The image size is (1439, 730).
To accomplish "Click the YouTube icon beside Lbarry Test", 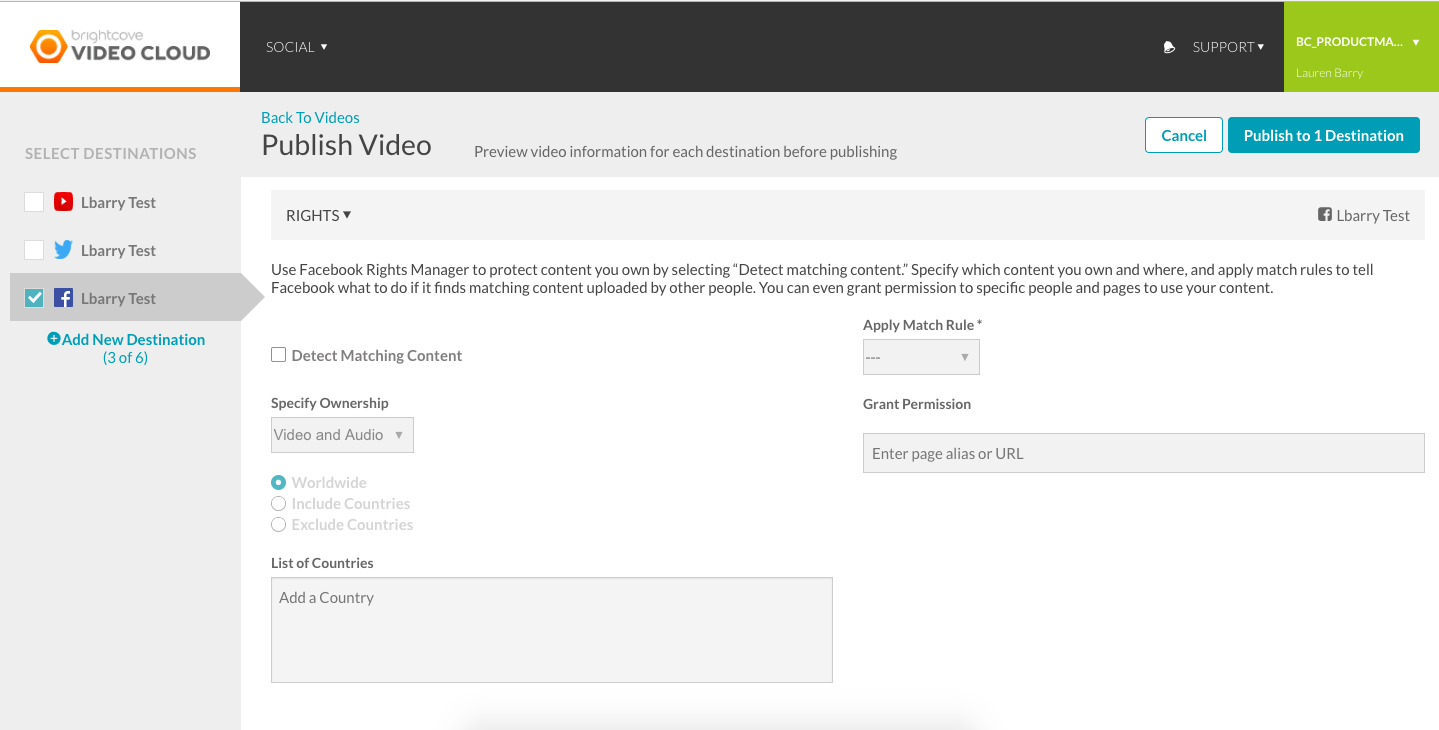I will point(63,202).
